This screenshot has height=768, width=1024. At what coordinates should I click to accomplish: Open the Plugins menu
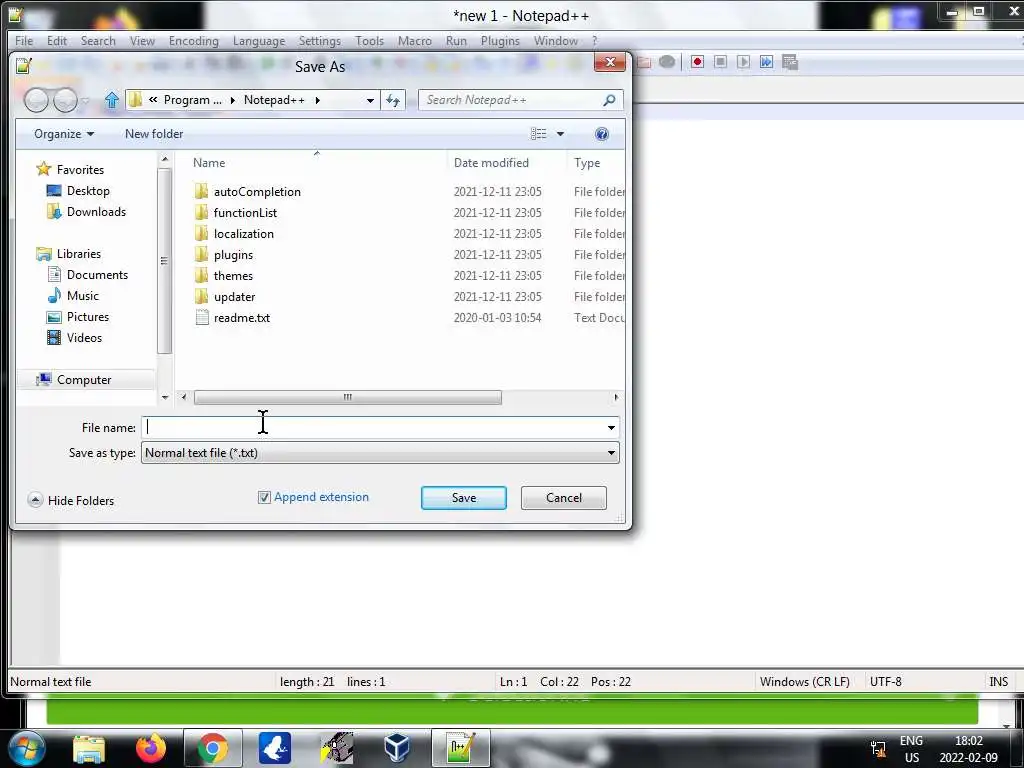pos(500,40)
